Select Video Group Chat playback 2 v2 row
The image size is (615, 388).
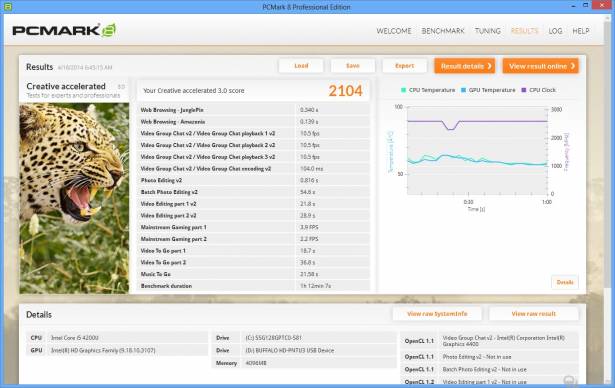tap(253, 145)
